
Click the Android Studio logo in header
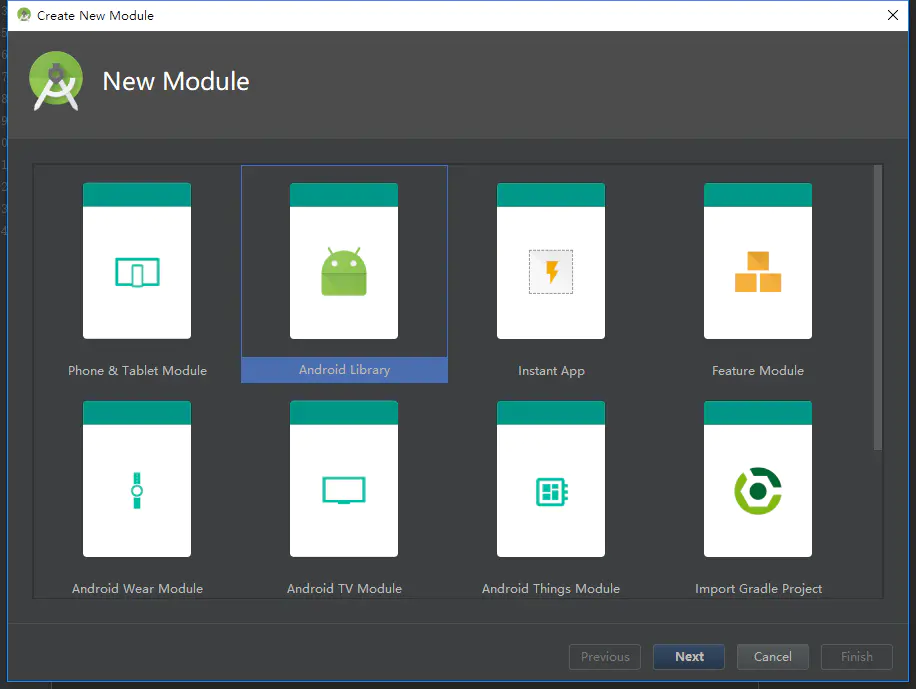pyautogui.click(x=55, y=80)
